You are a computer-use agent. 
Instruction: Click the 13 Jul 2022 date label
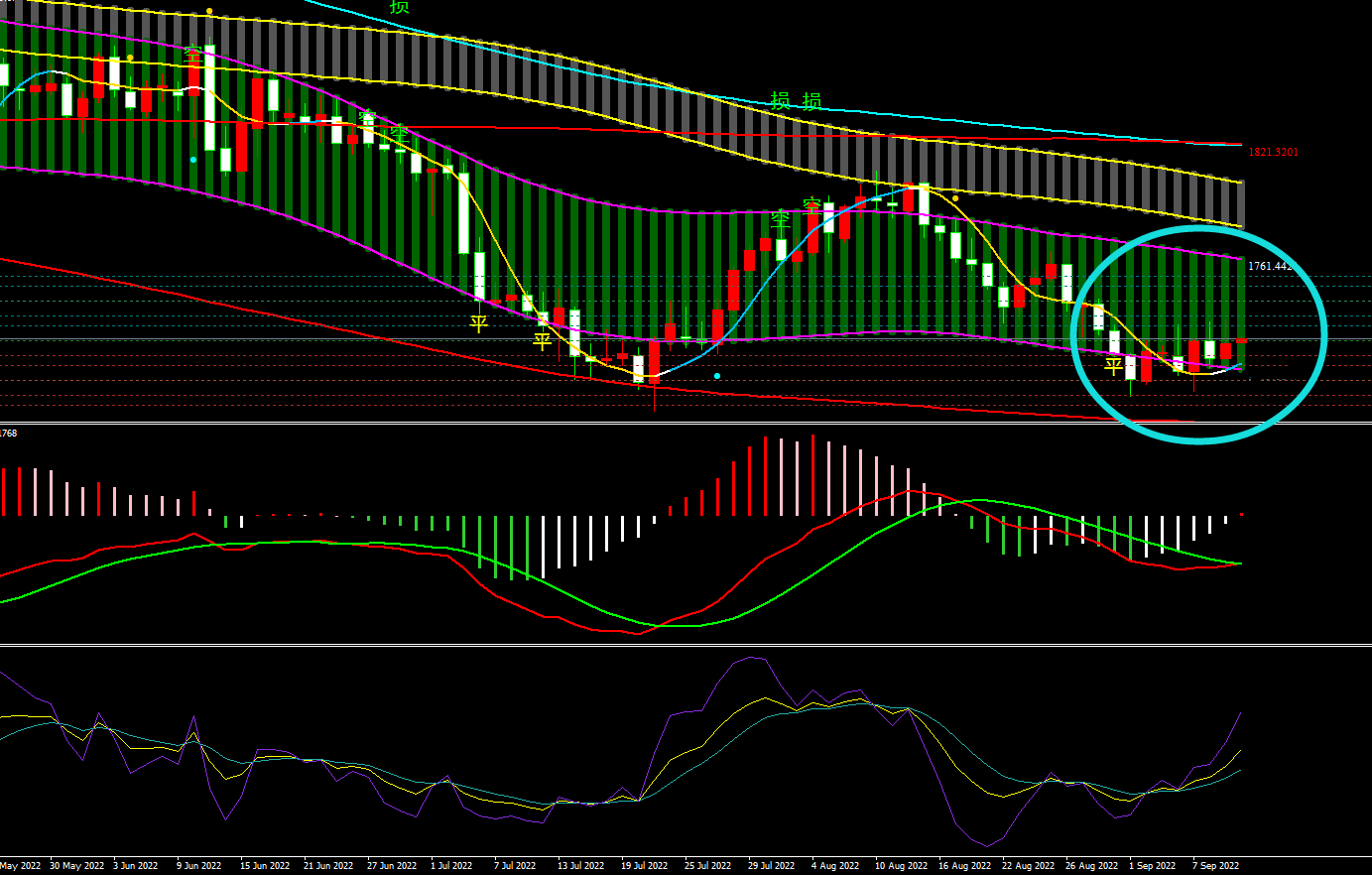pyautogui.click(x=581, y=866)
